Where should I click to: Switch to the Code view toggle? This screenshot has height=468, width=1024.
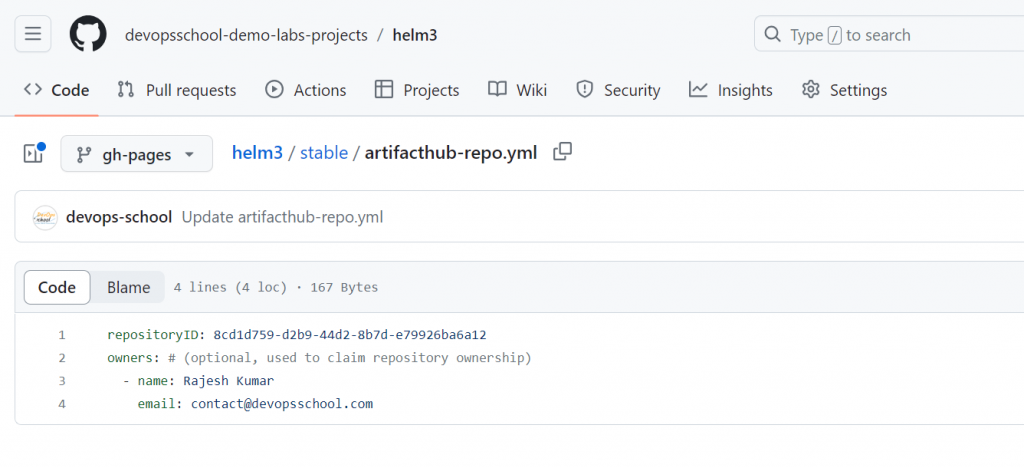point(57,287)
